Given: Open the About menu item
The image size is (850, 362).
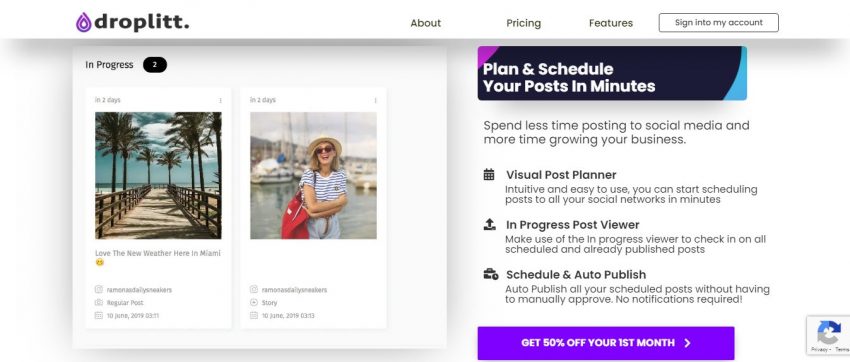Looking at the screenshot, I should pos(426,23).
